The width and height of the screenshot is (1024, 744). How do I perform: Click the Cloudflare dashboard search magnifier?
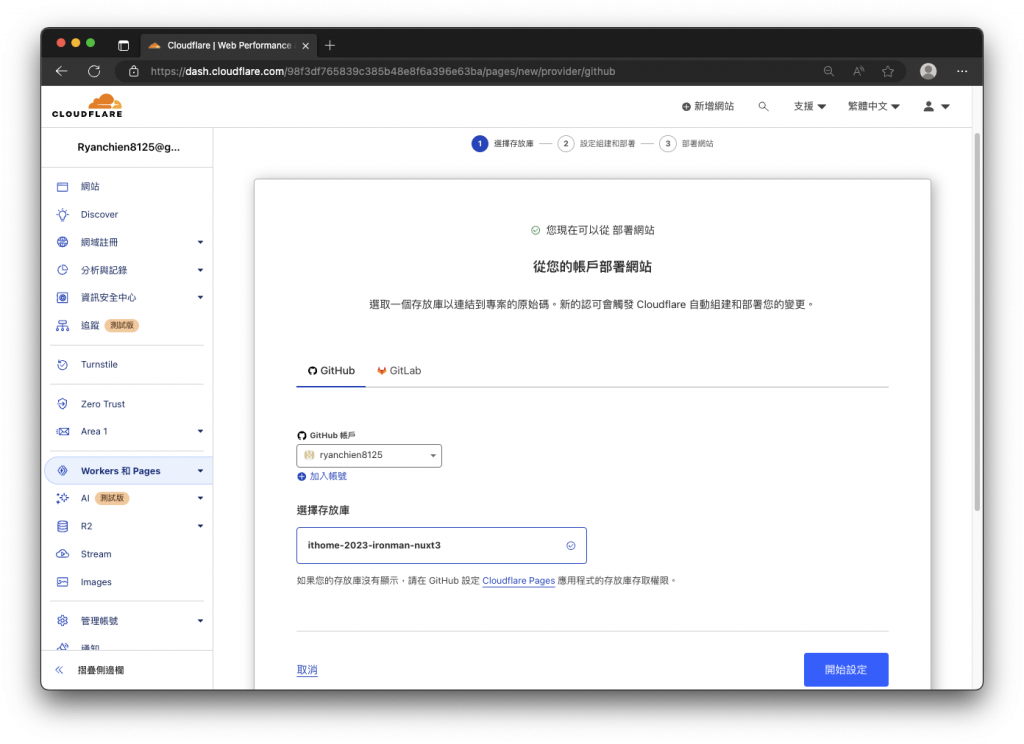coord(763,106)
